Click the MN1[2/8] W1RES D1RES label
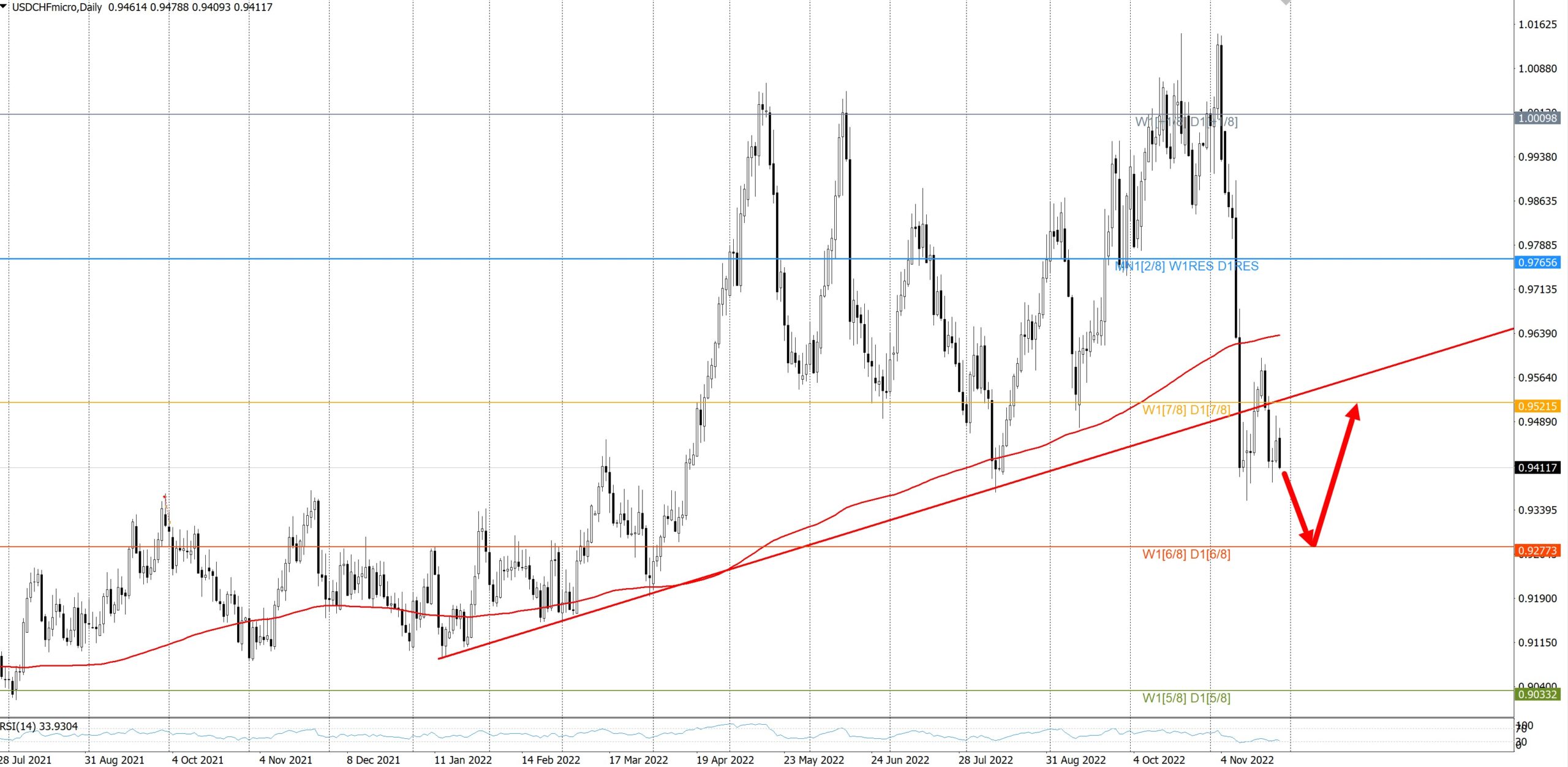 pos(1186,266)
